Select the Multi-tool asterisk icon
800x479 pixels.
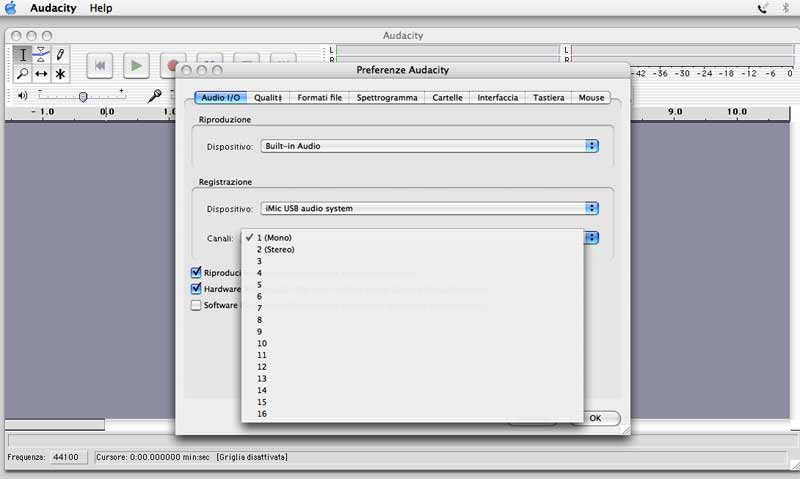[x=60, y=73]
